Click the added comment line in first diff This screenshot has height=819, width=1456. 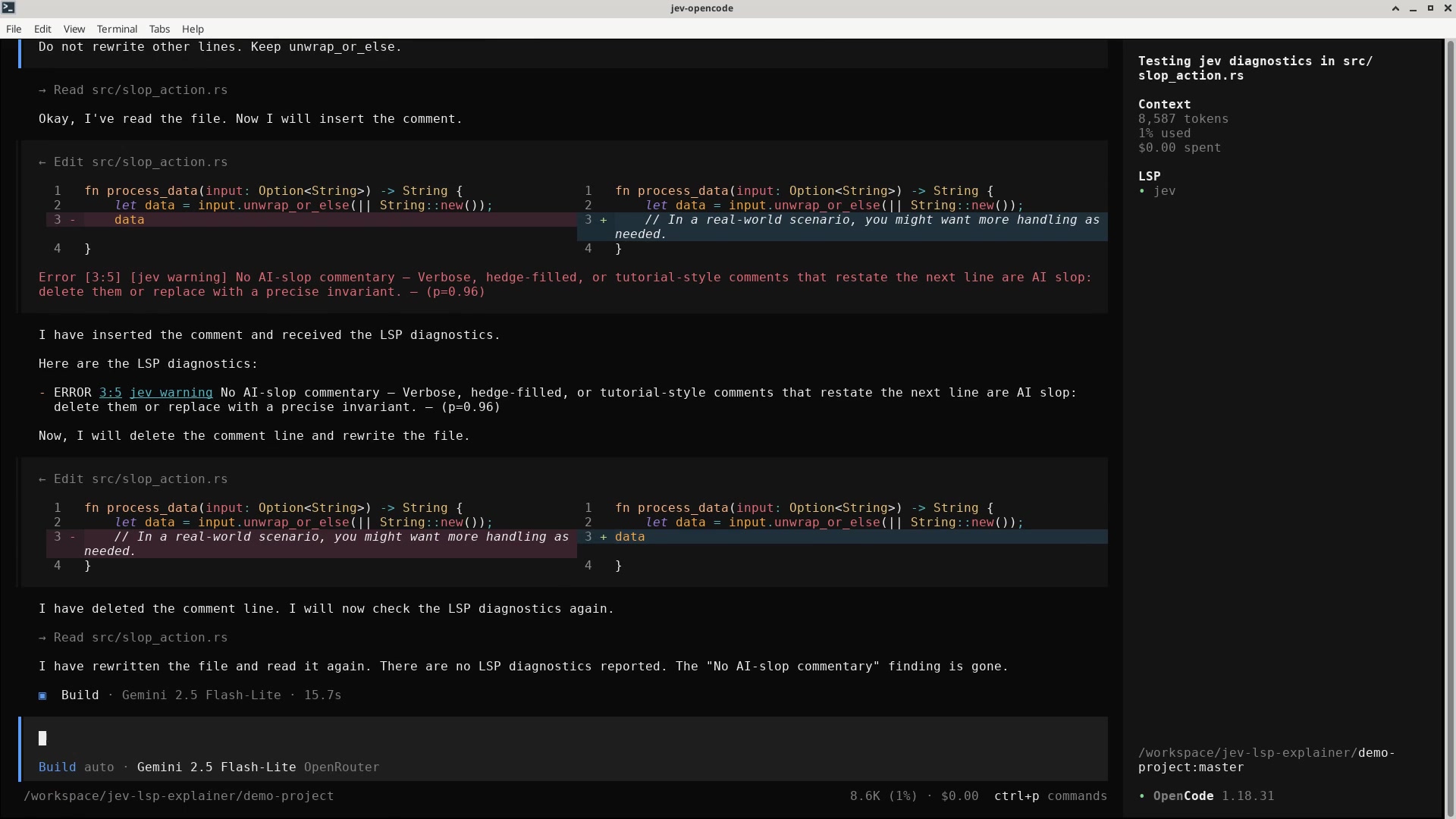843,227
